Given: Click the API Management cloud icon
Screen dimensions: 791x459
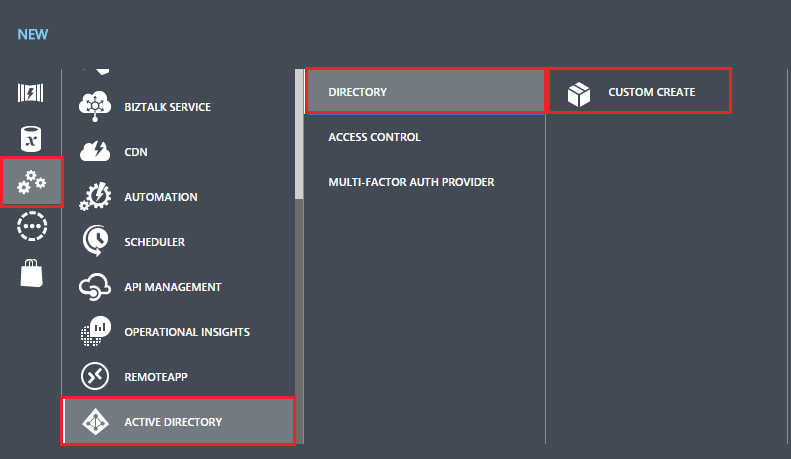Looking at the screenshot, I should click(95, 286).
